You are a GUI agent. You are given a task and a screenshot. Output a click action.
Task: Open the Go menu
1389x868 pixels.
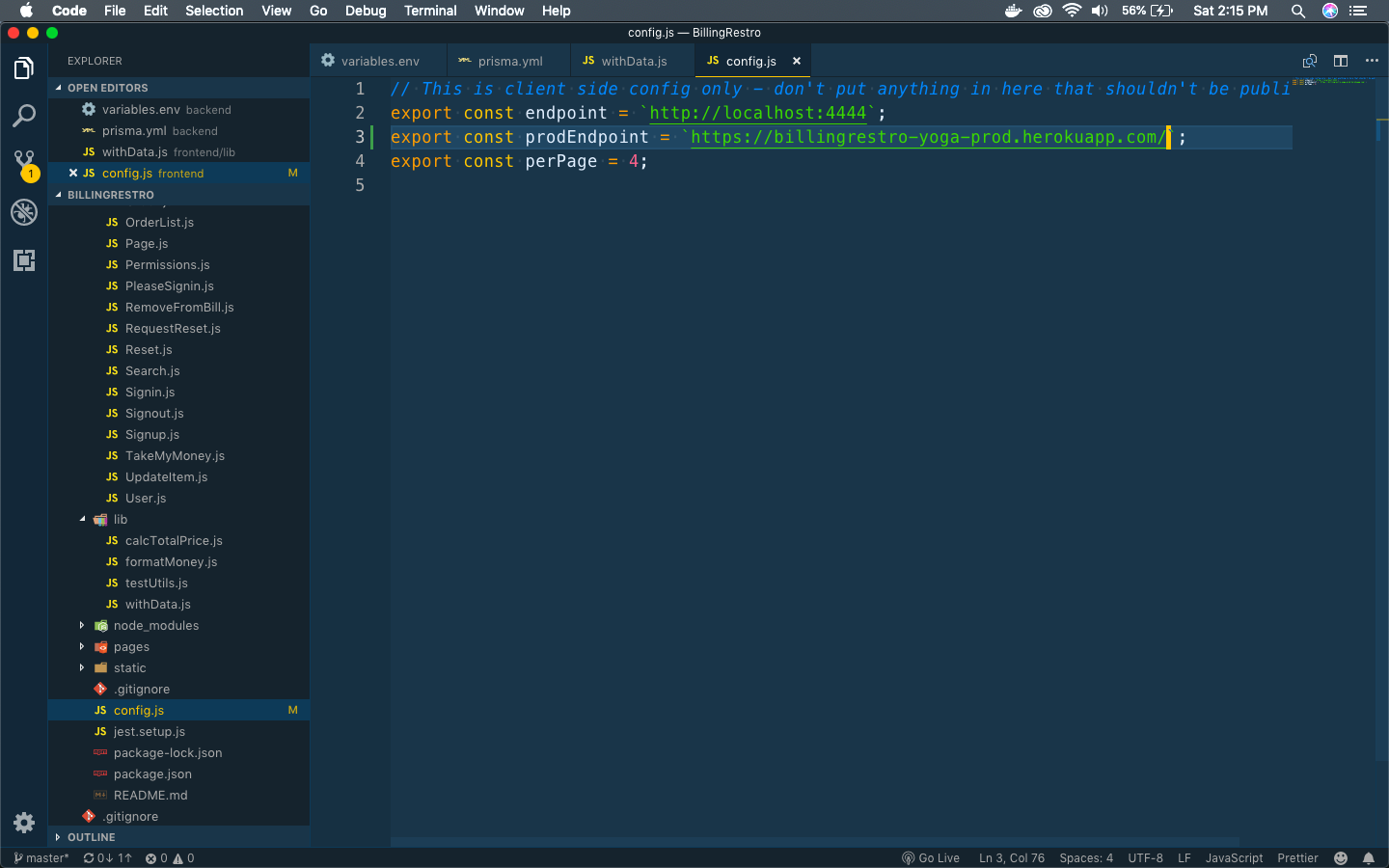[318, 11]
